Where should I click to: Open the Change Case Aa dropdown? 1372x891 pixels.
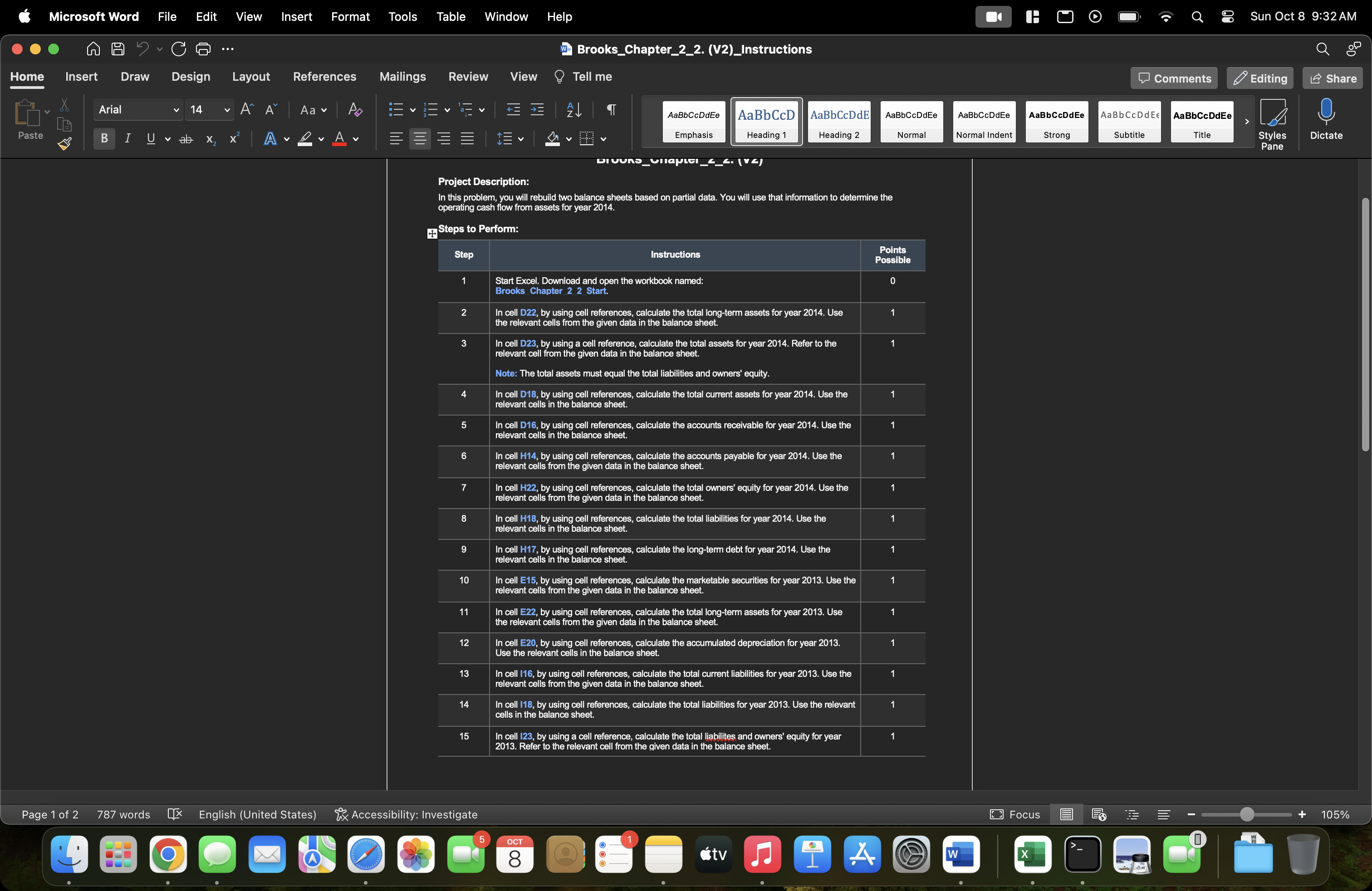coord(313,109)
